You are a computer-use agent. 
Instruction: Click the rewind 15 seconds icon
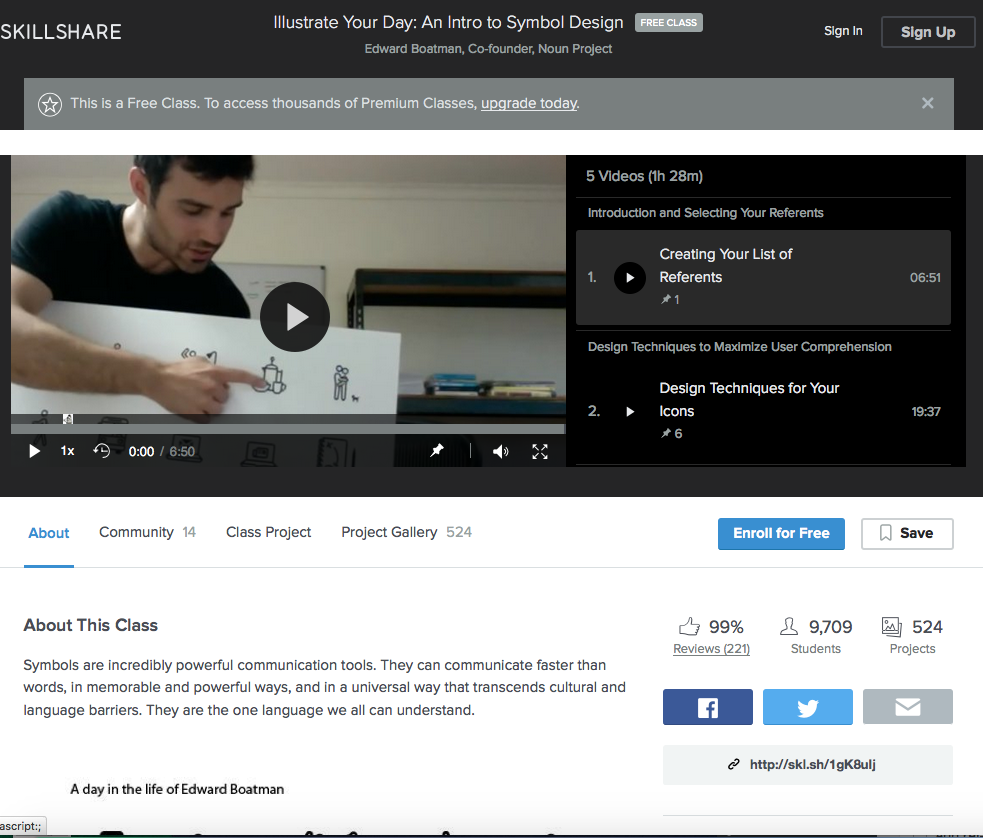tap(102, 451)
